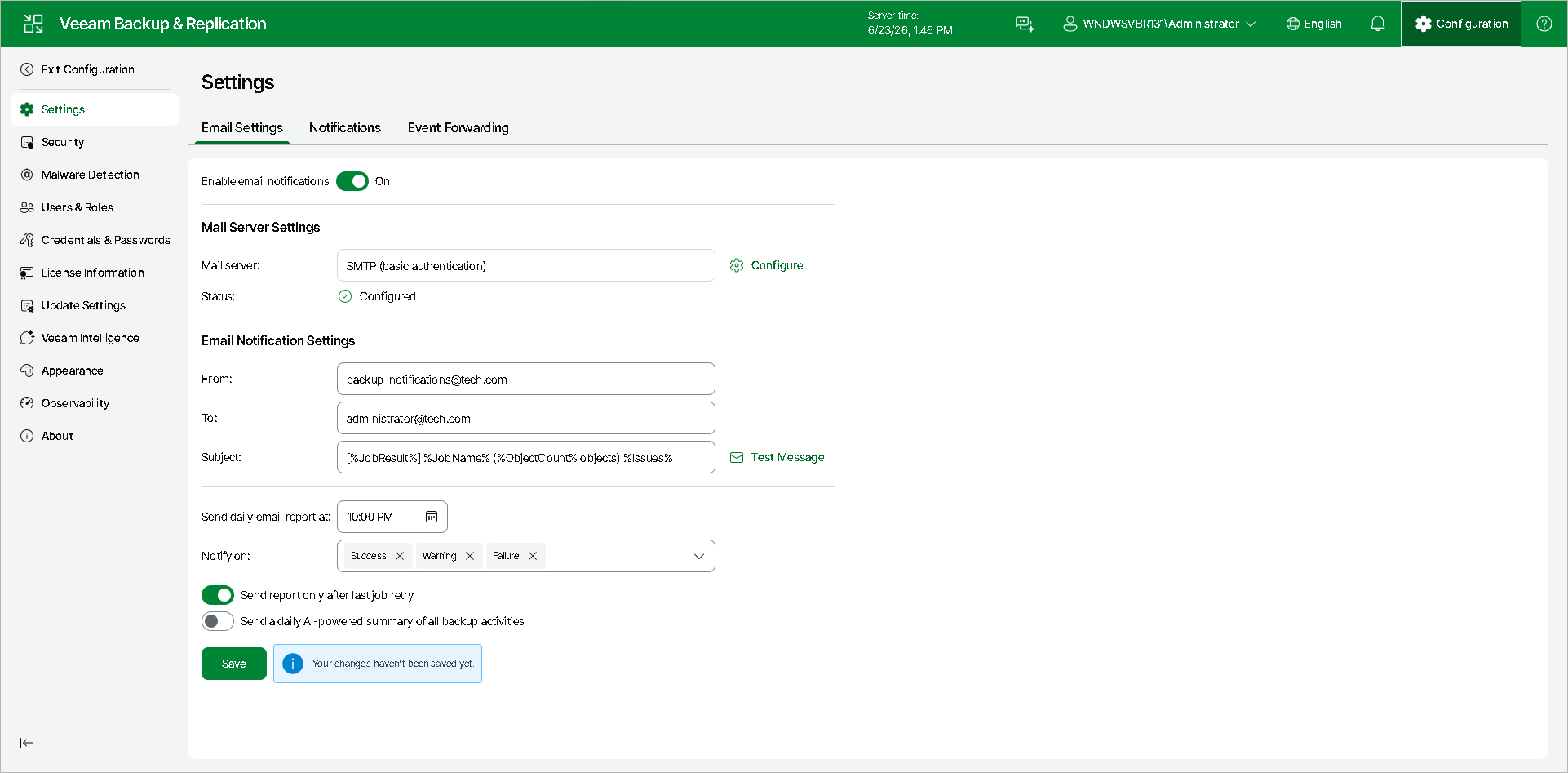Enable daily AI-powered summary switch
This screenshot has height=773, width=1568.
click(x=218, y=621)
